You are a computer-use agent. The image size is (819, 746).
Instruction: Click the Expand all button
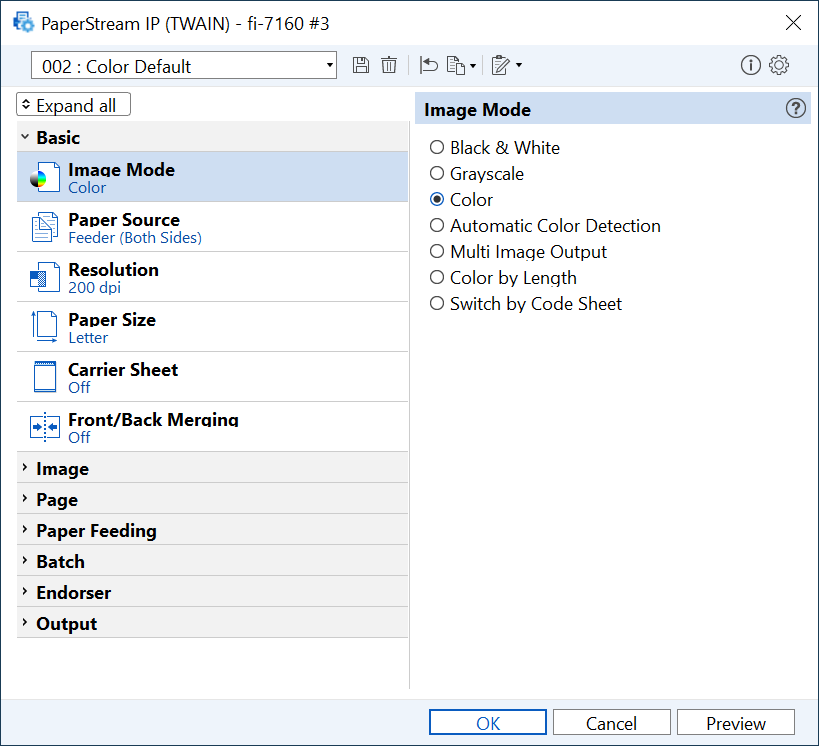pos(73,104)
